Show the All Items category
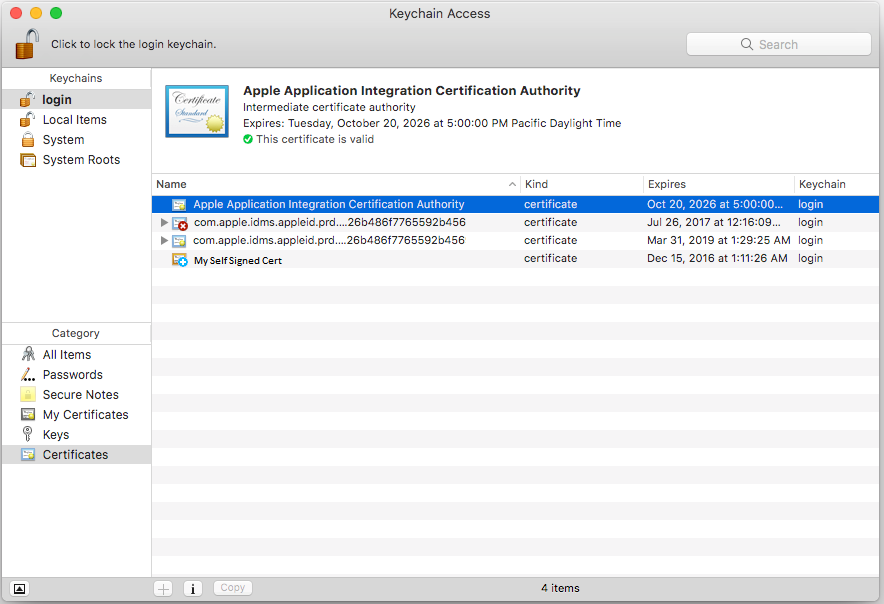The image size is (884, 604). [66, 355]
